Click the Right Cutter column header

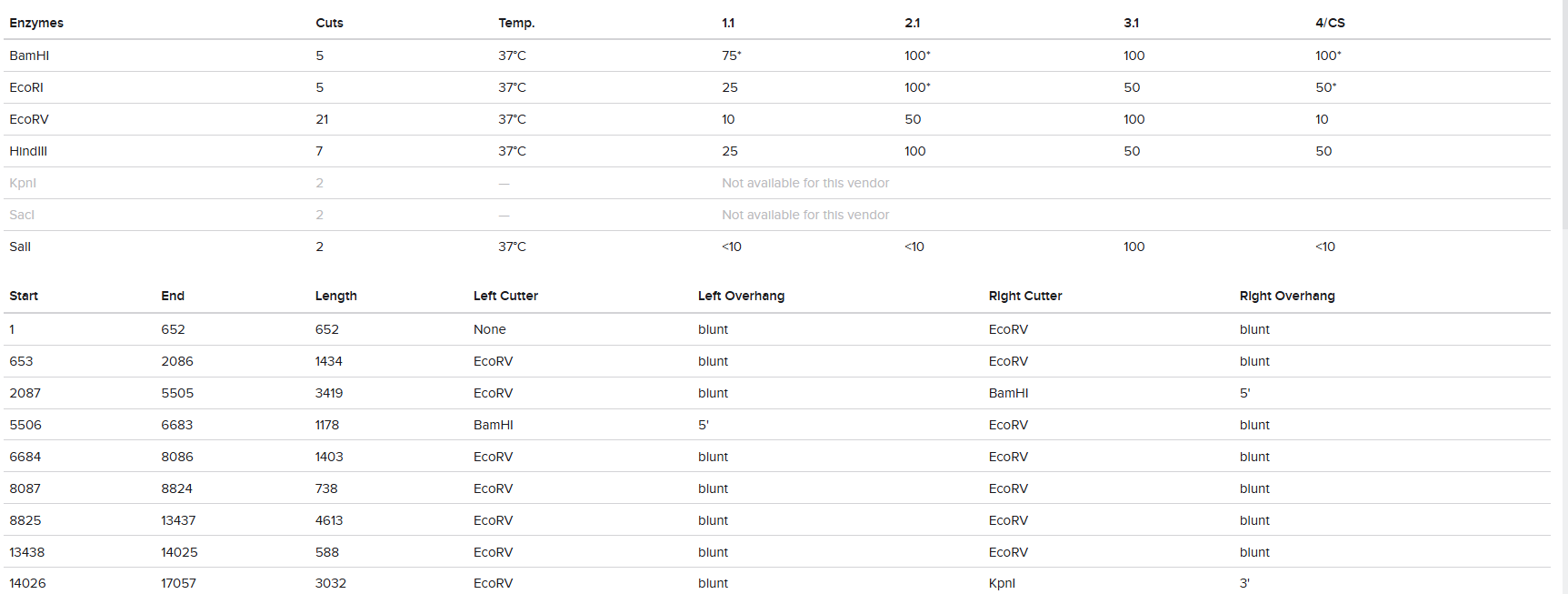pos(1025,296)
